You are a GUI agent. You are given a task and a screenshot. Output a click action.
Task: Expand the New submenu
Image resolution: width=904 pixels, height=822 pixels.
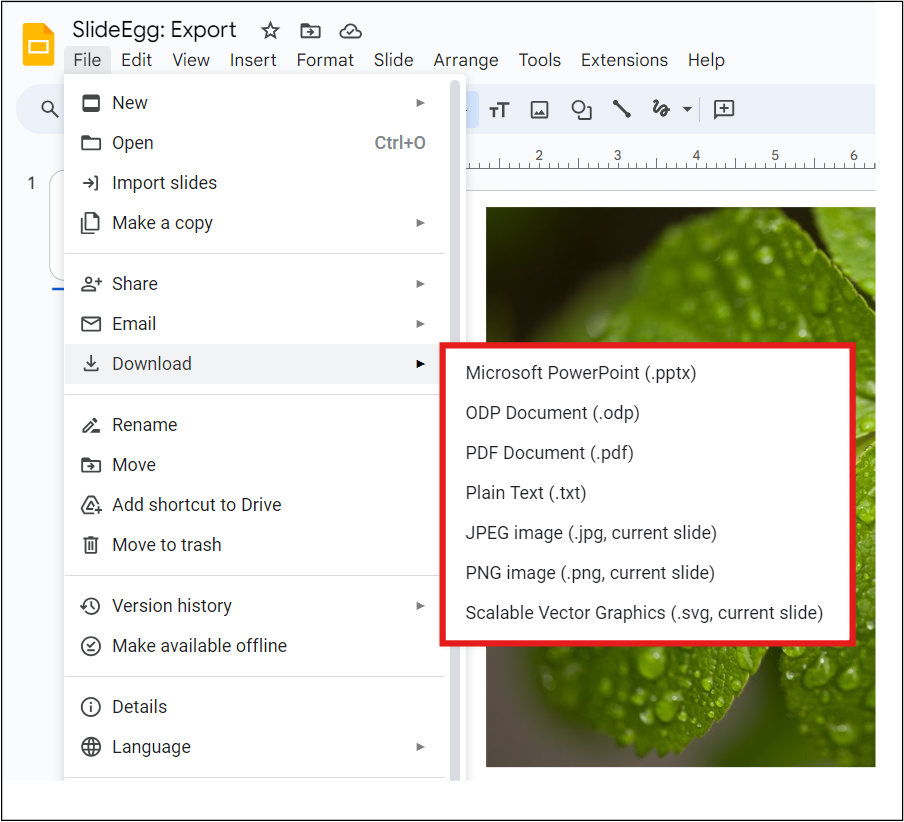[x=255, y=103]
